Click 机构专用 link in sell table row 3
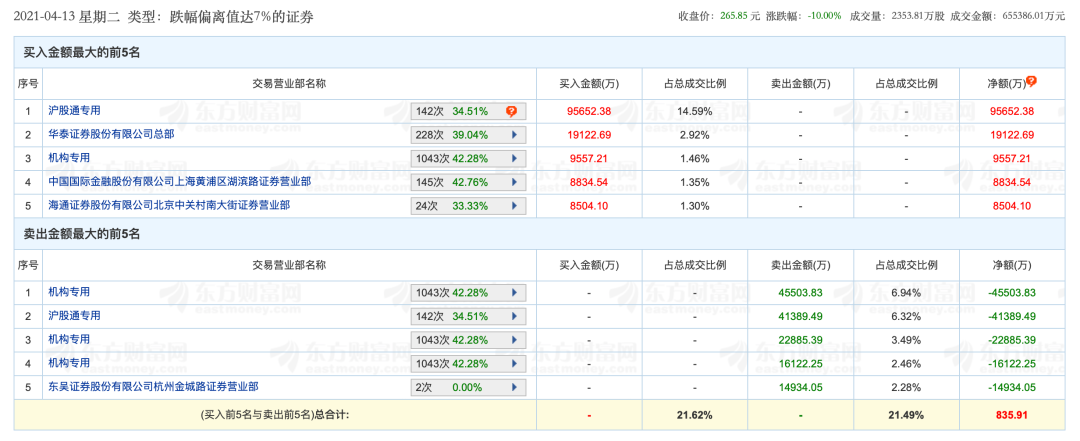This screenshot has width=1080, height=441. coord(69,339)
